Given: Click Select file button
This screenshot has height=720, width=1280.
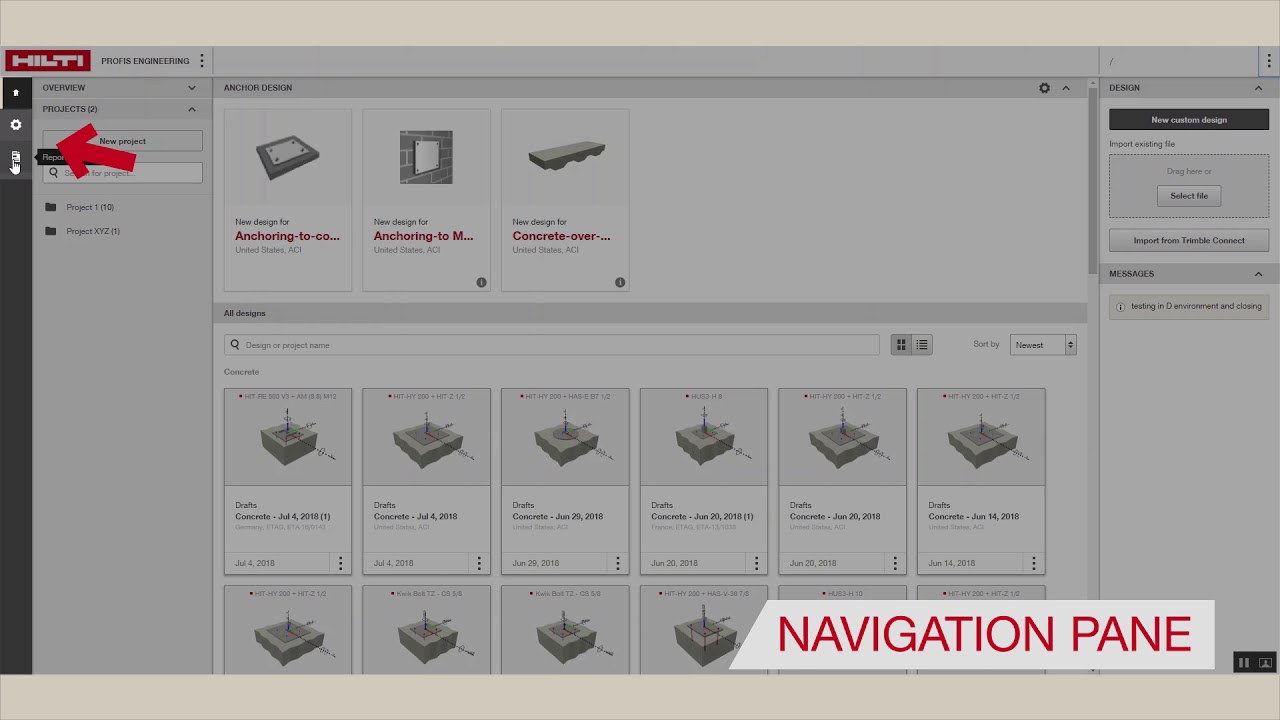Looking at the screenshot, I should 1189,196.
